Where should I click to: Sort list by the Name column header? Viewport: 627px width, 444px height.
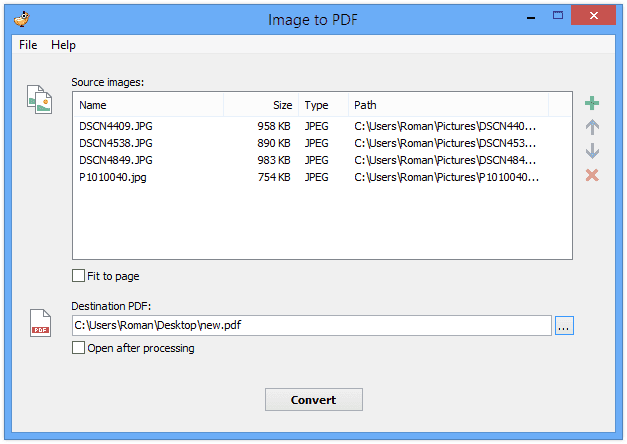(x=148, y=105)
